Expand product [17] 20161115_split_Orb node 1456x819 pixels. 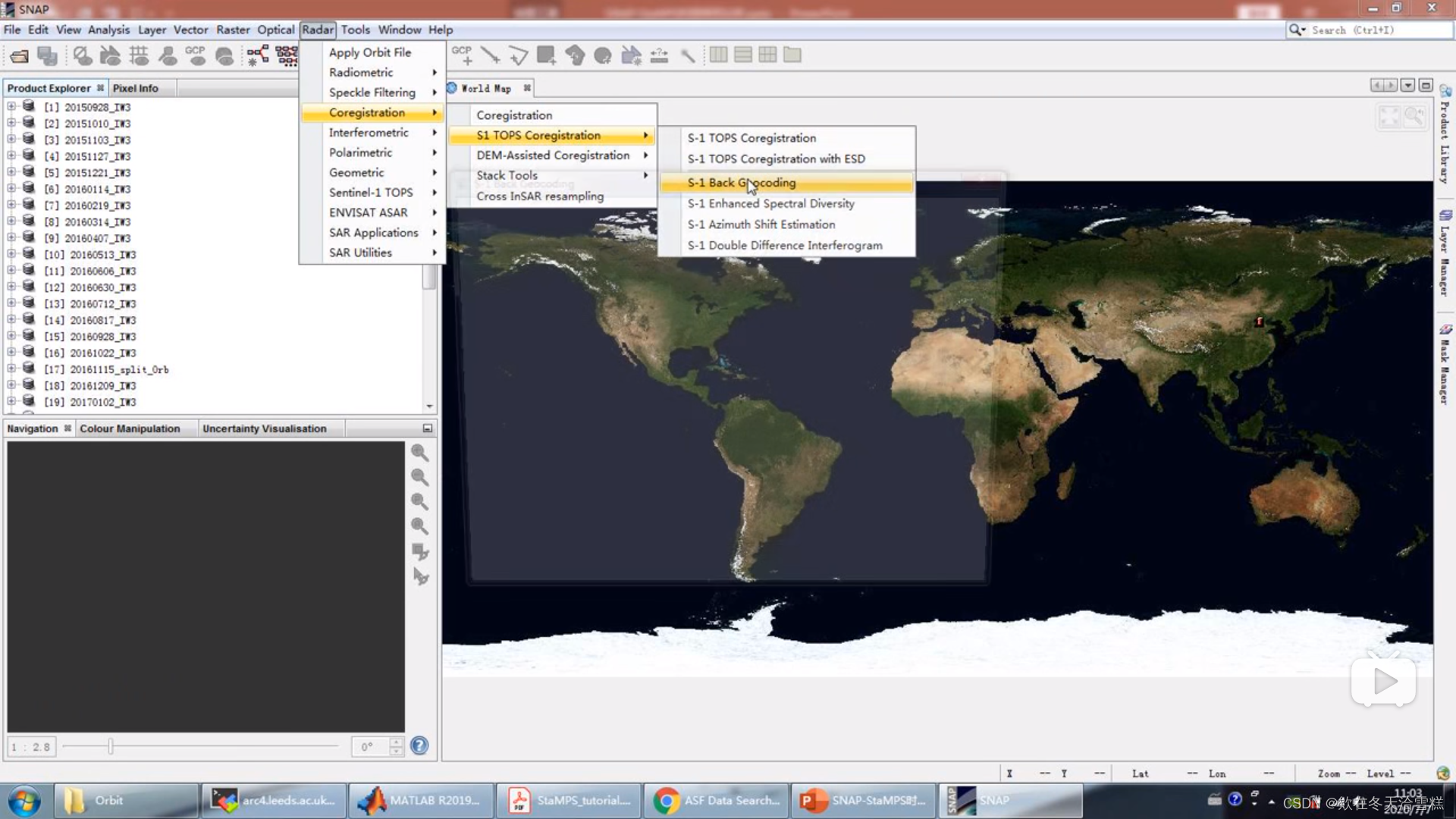coord(11,369)
